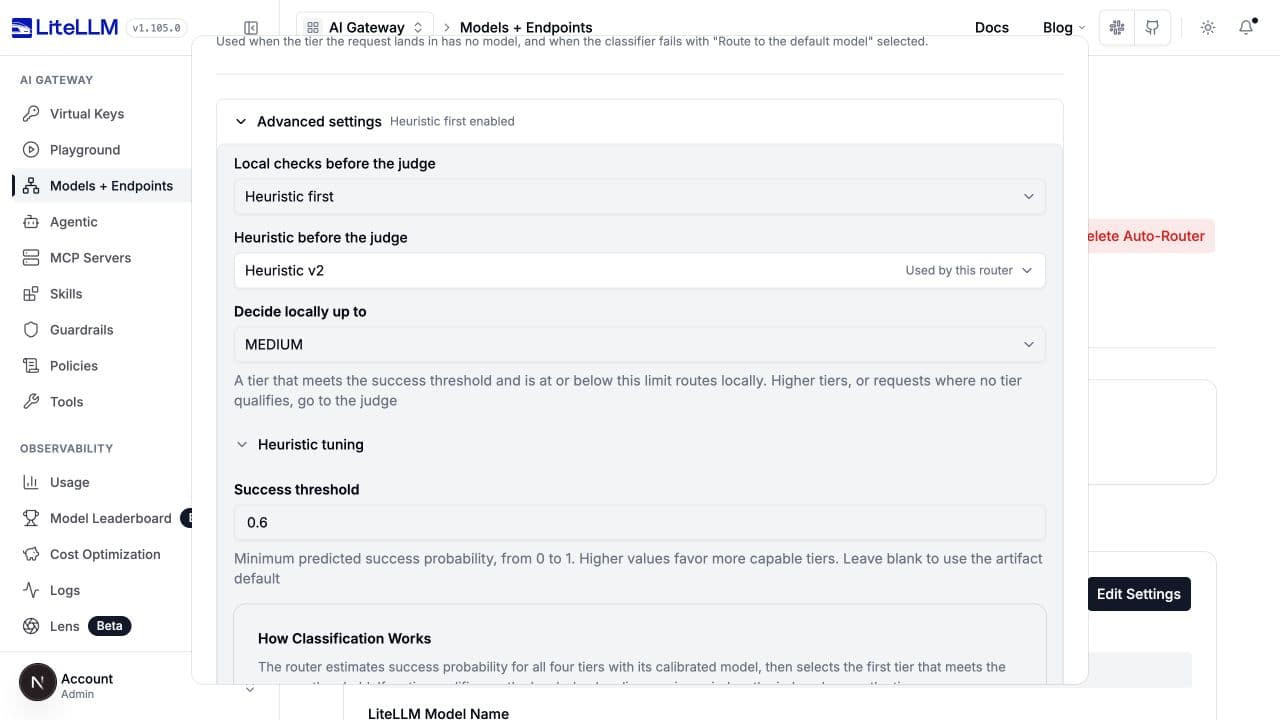Click the Edit Settings button
The height and width of the screenshot is (720, 1280).
[x=1138, y=594]
